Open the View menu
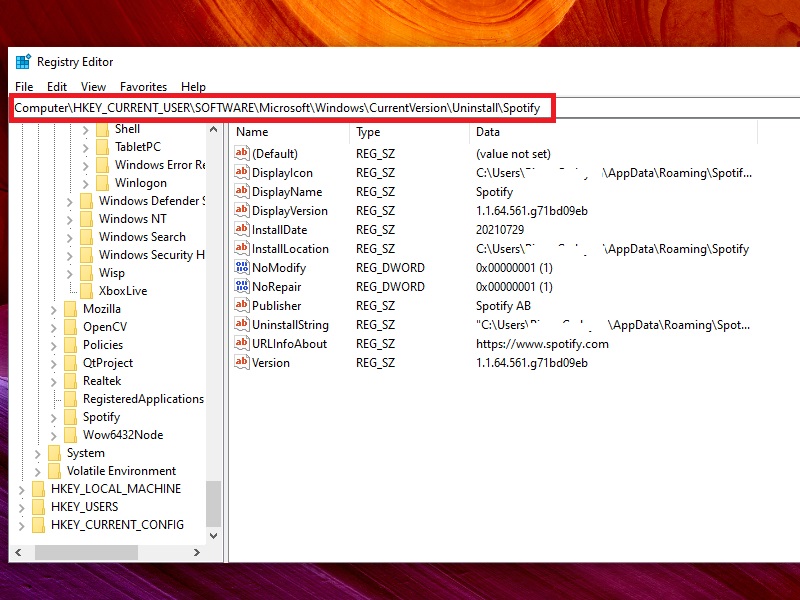This screenshot has width=800, height=600. point(93,87)
